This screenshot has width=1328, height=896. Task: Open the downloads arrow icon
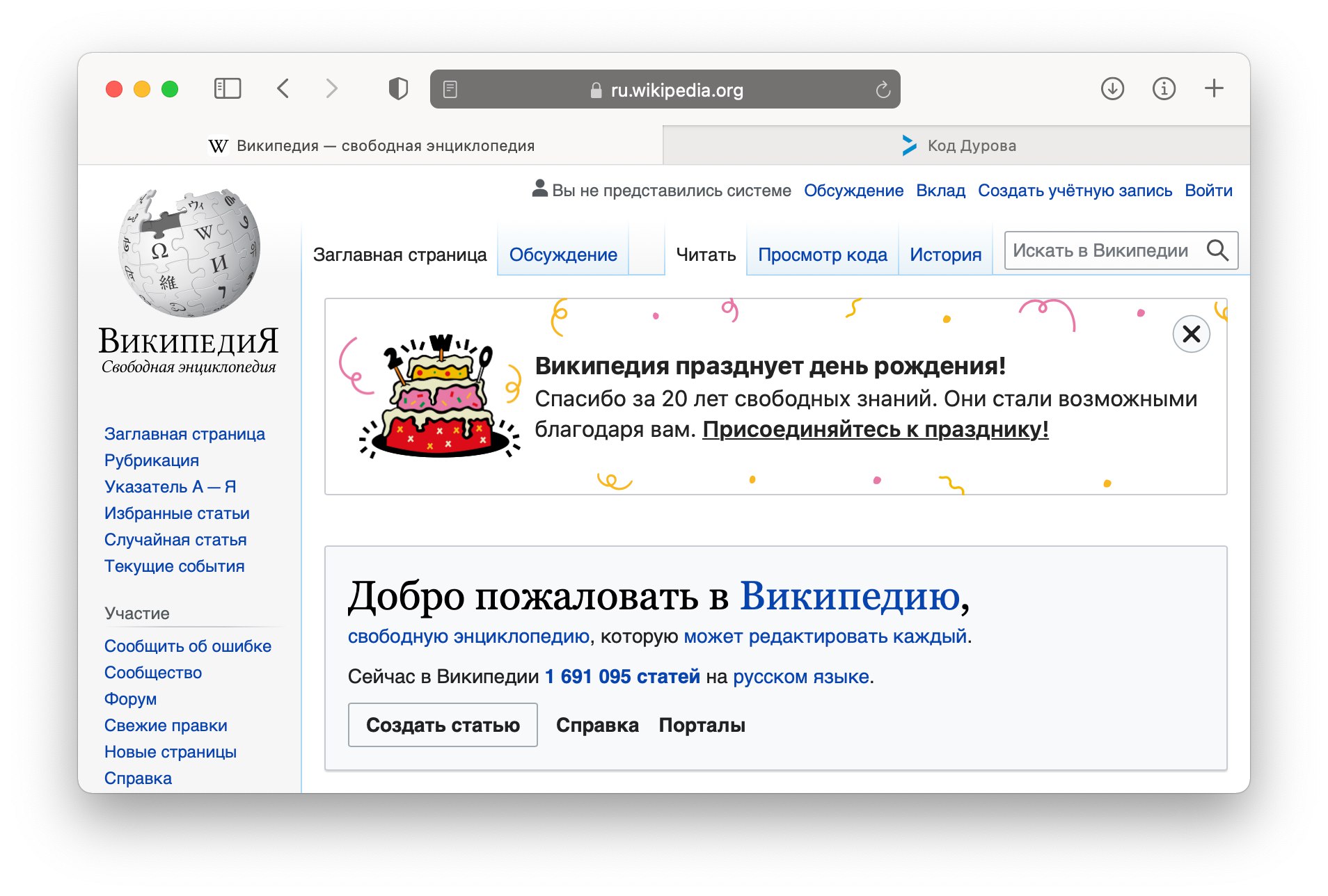coord(1112,88)
